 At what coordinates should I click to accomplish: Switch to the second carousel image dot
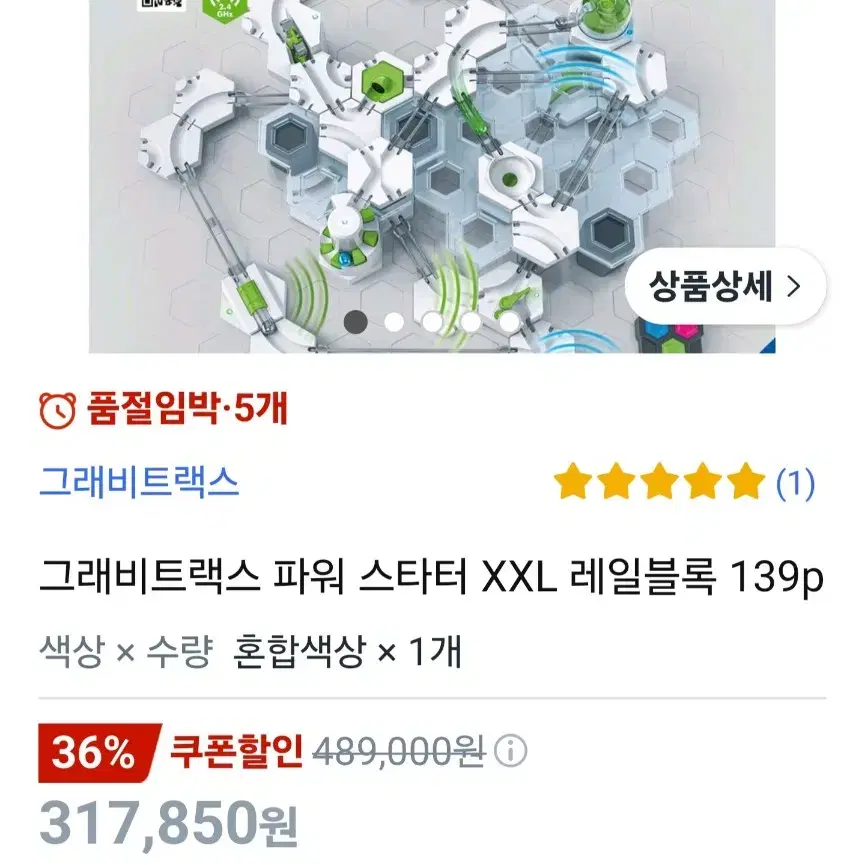click(394, 322)
